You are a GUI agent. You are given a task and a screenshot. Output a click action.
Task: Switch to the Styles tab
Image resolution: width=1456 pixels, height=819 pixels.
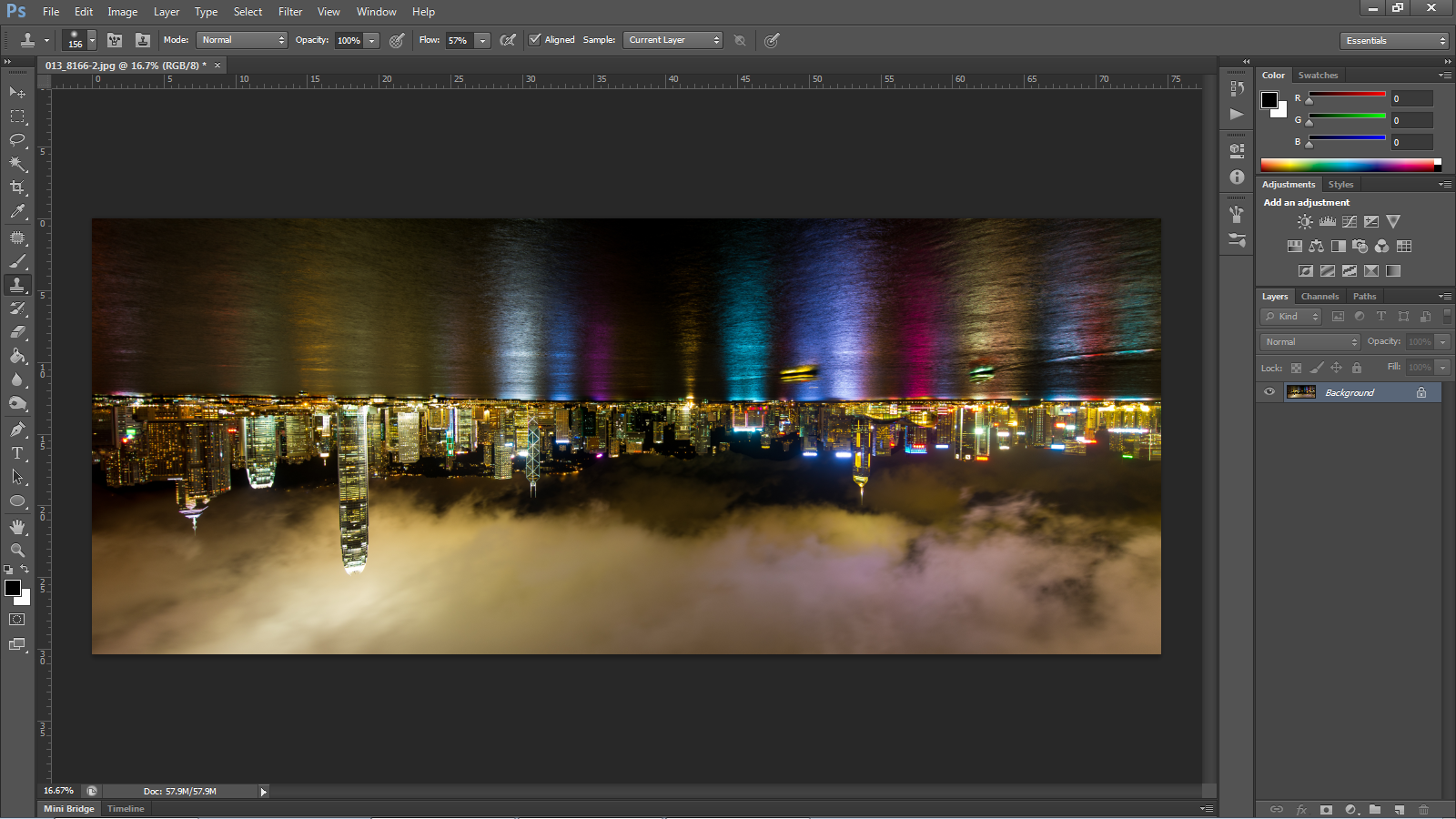1340,185
